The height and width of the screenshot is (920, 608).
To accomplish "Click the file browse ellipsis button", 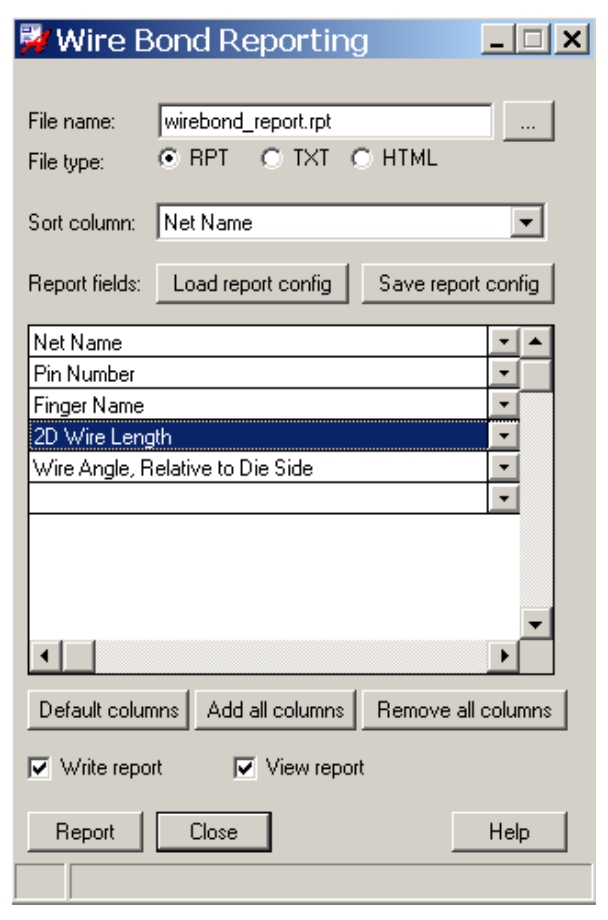I will click(x=528, y=123).
